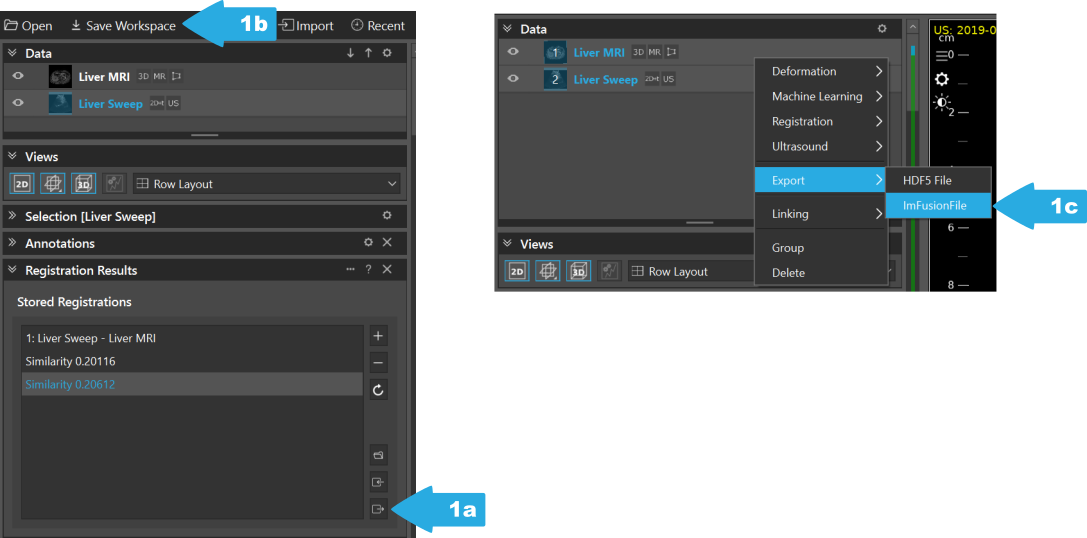Click white Liver MRI dataset name
Viewport: 1087px width, 538px height.
tap(104, 77)
